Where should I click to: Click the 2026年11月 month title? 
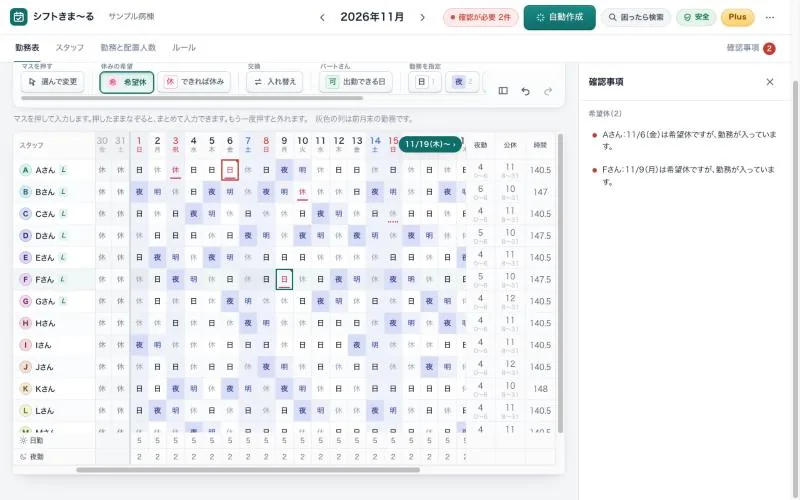click(372, 17)
